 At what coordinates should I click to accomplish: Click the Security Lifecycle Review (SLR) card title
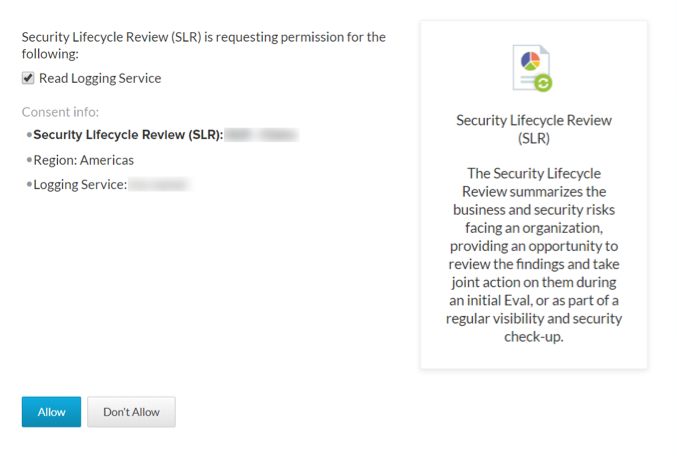point(533,129)
